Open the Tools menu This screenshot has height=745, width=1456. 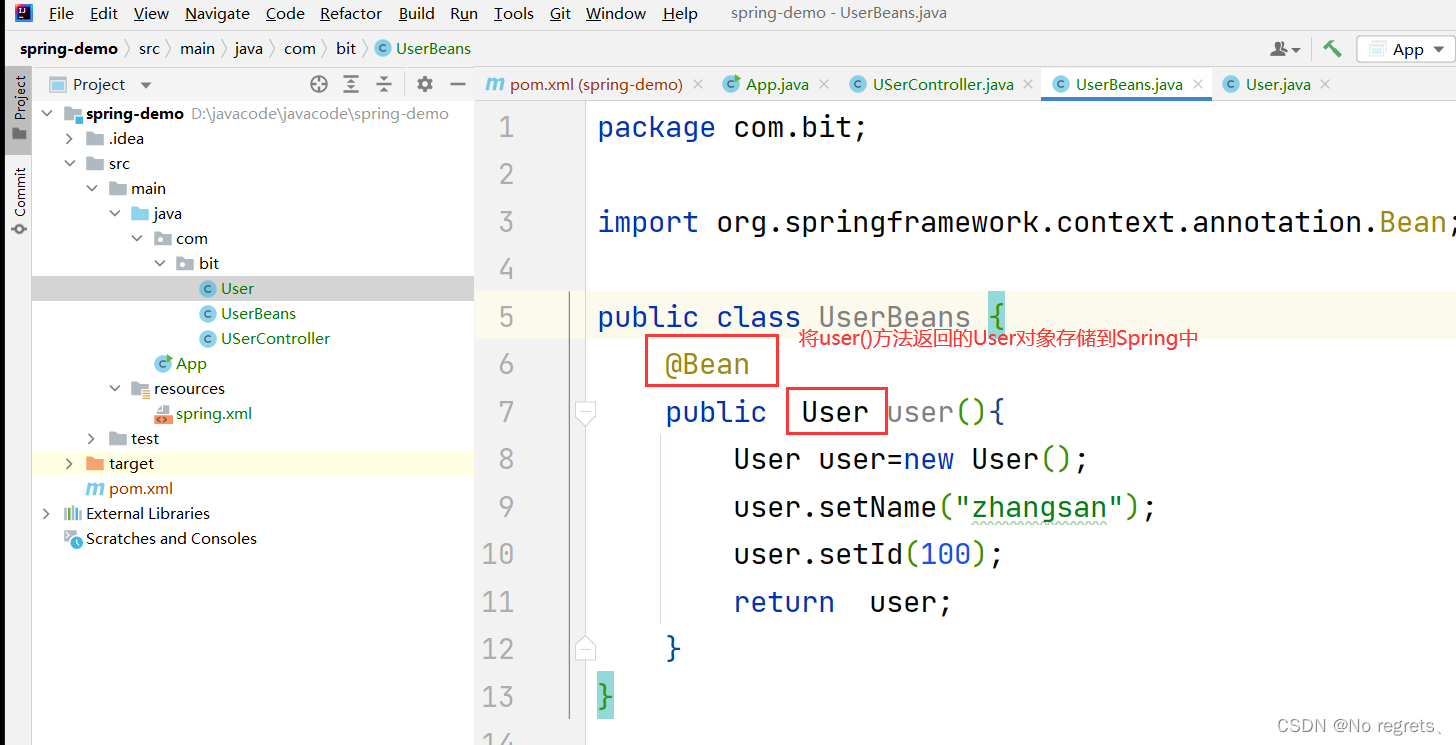click(x=513, y=13)
